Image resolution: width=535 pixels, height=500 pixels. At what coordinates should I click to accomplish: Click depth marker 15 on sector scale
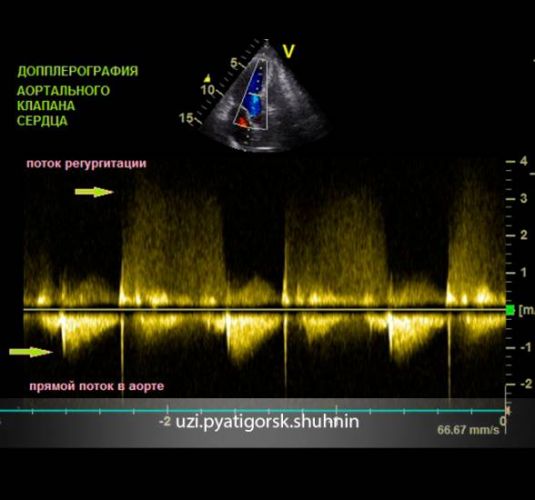186,118
